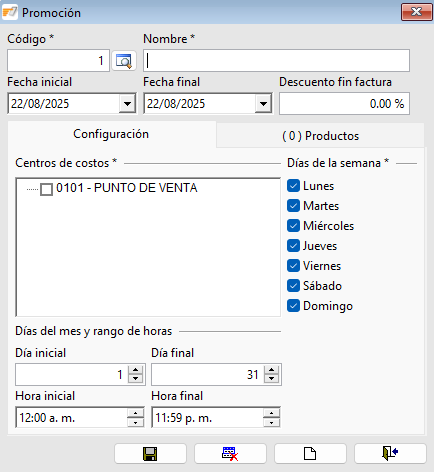Viewport: 434px width, 472px height.
Task: Click the delete record icon
Action: (x=230, y=454)
